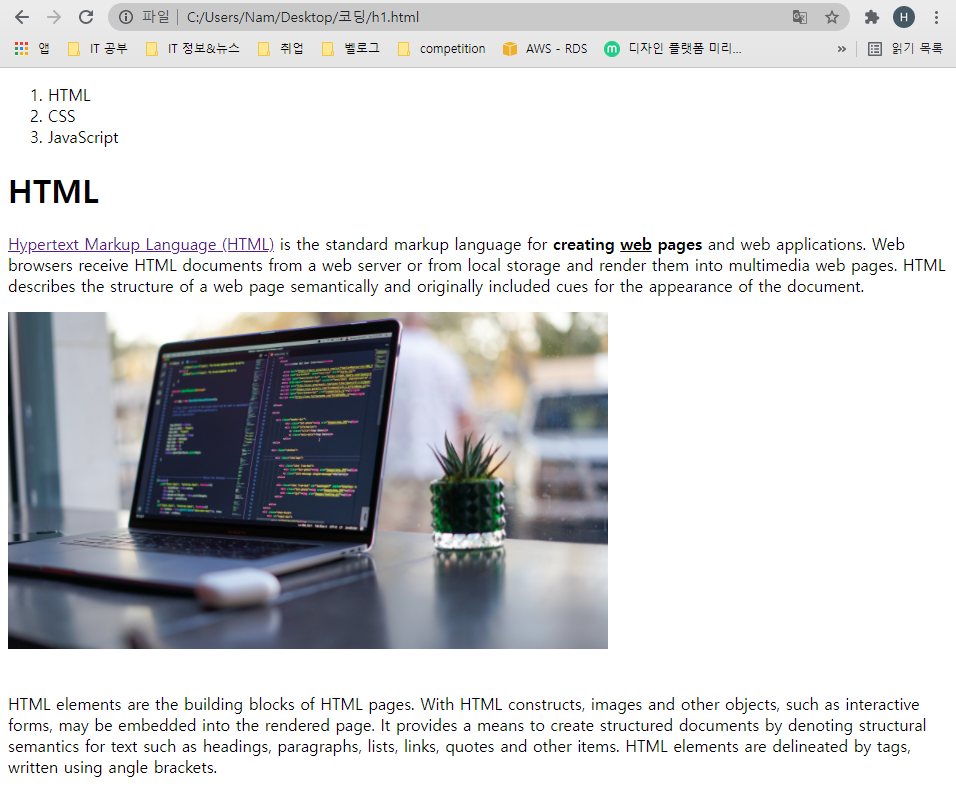The image size is (956, 790).
Task: Reload the page with refresh icon
Action: click(x=86, y=17)
